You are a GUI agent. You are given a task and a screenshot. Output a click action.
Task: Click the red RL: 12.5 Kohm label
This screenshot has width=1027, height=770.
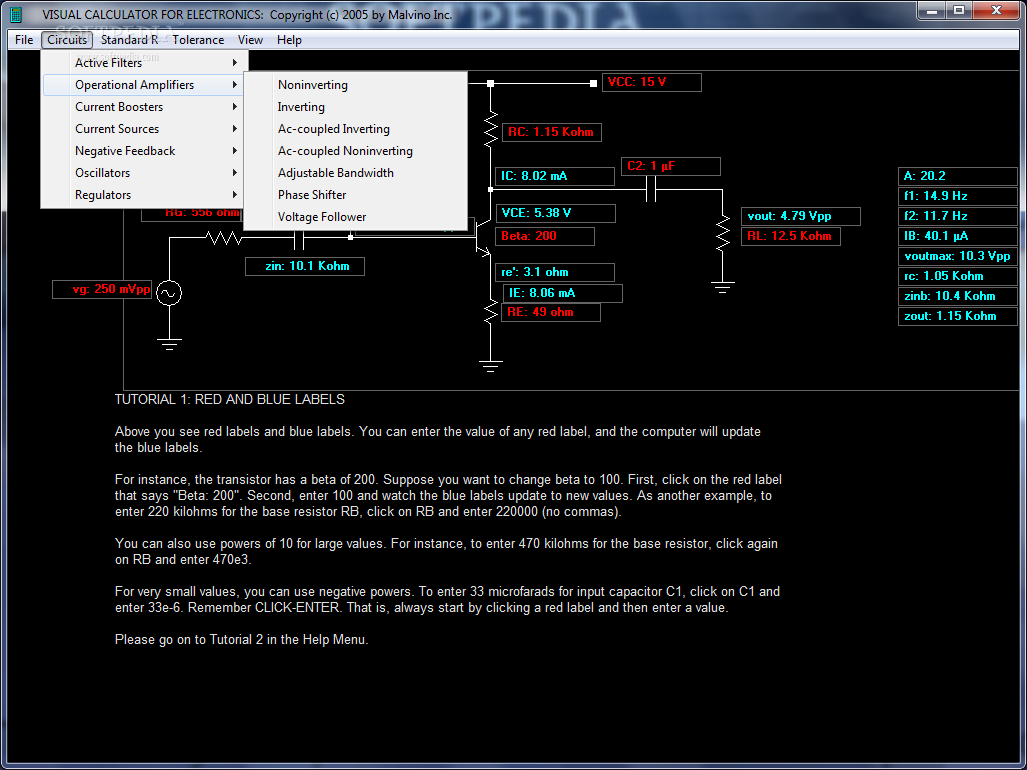[x=791, y=236]
